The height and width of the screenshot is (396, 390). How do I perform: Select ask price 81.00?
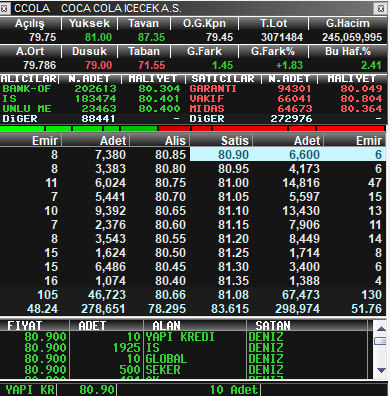pyautogui.click(x=233, y=183)
